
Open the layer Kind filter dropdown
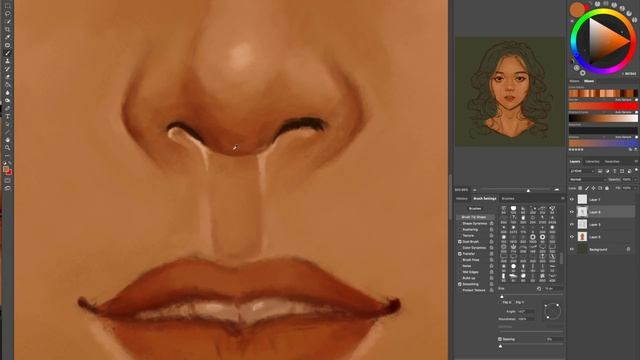pos(582,171)
